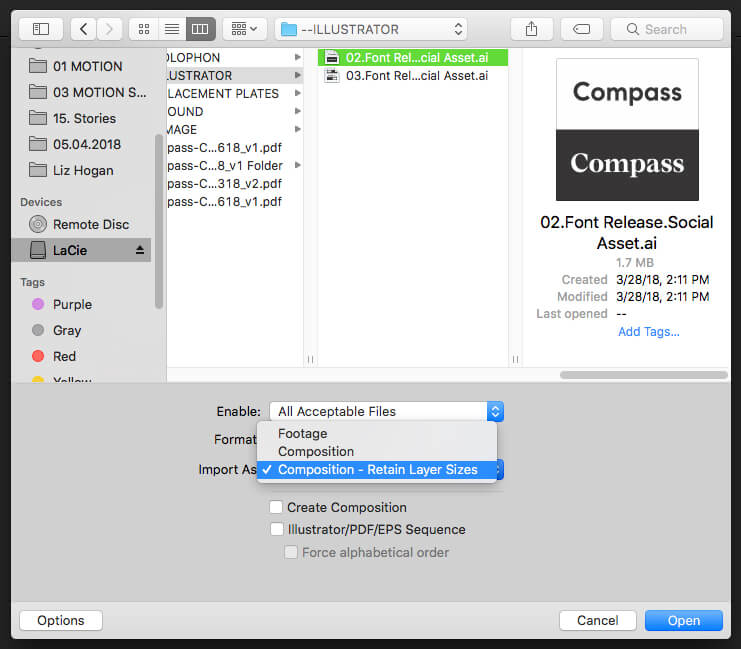This screenshot has width=741, height=649.
Task: Open the item grouping dropdown
Action: [x=244, y=29]
